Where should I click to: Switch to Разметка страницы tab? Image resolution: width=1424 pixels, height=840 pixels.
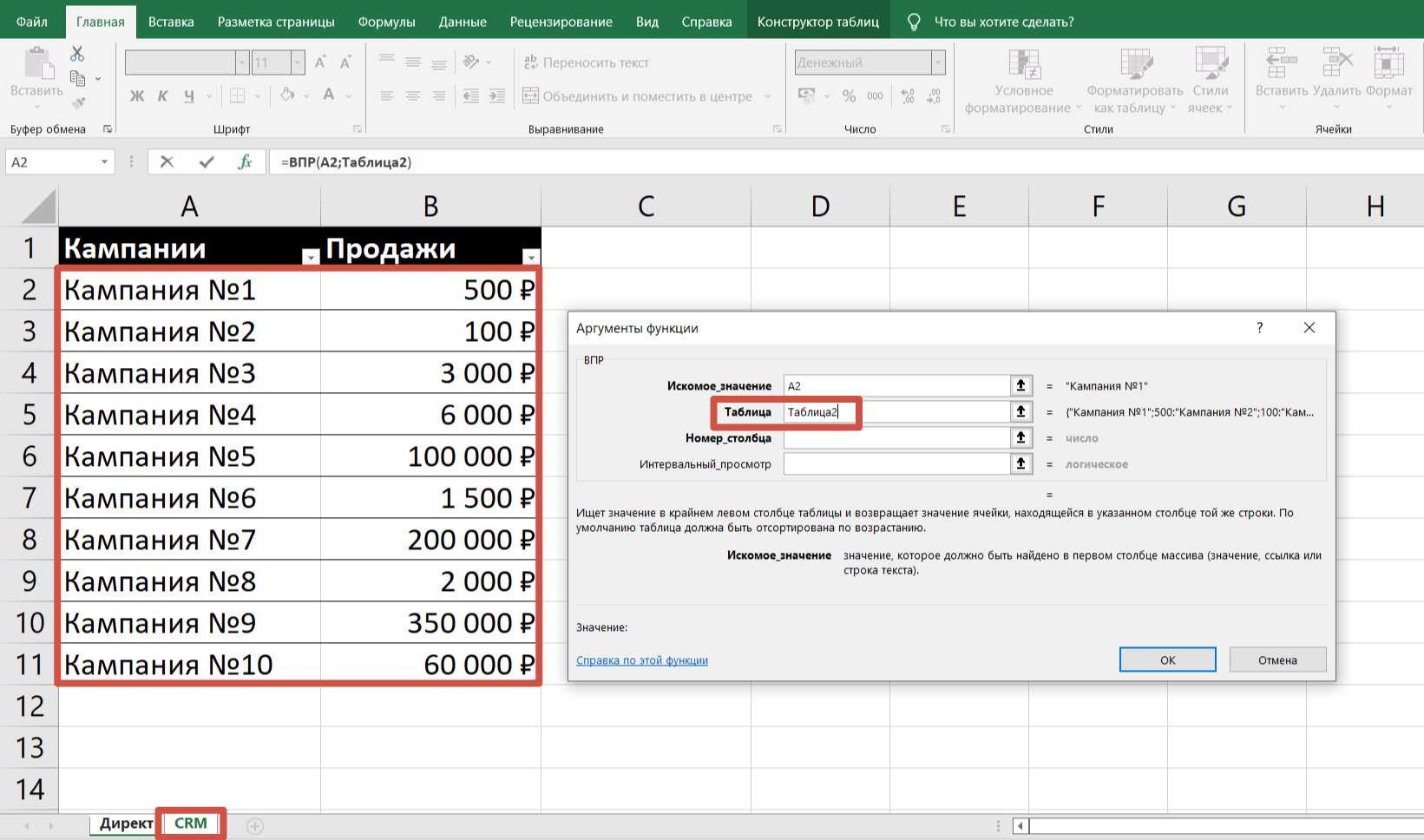pyautogui.click(x=276, y=22)
